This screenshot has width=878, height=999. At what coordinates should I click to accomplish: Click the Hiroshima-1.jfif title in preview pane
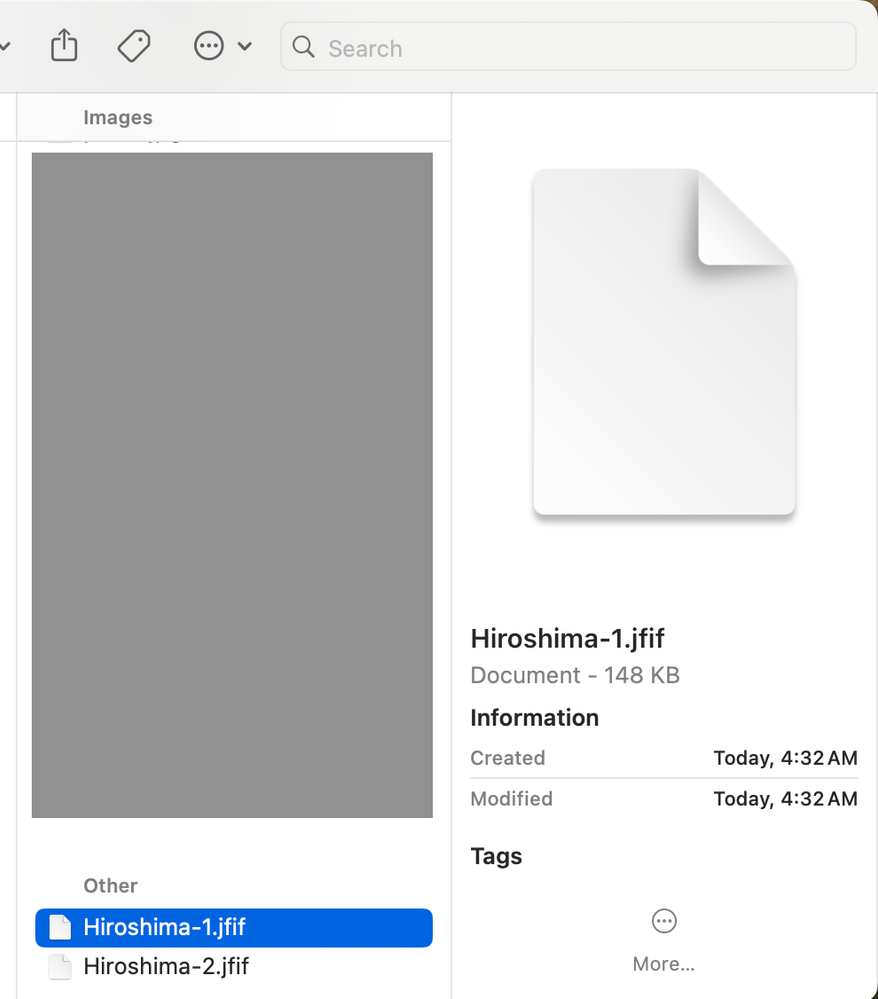pyautogui.click(x=568, y=638)
